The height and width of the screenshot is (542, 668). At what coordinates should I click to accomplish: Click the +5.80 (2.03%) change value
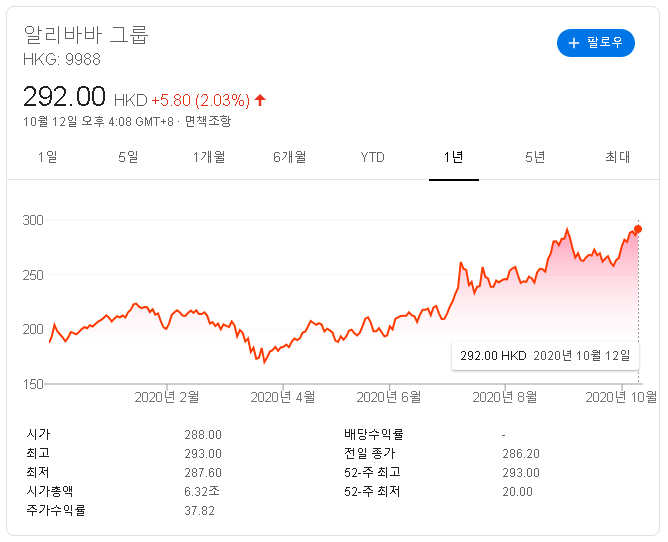click(201, 100)
